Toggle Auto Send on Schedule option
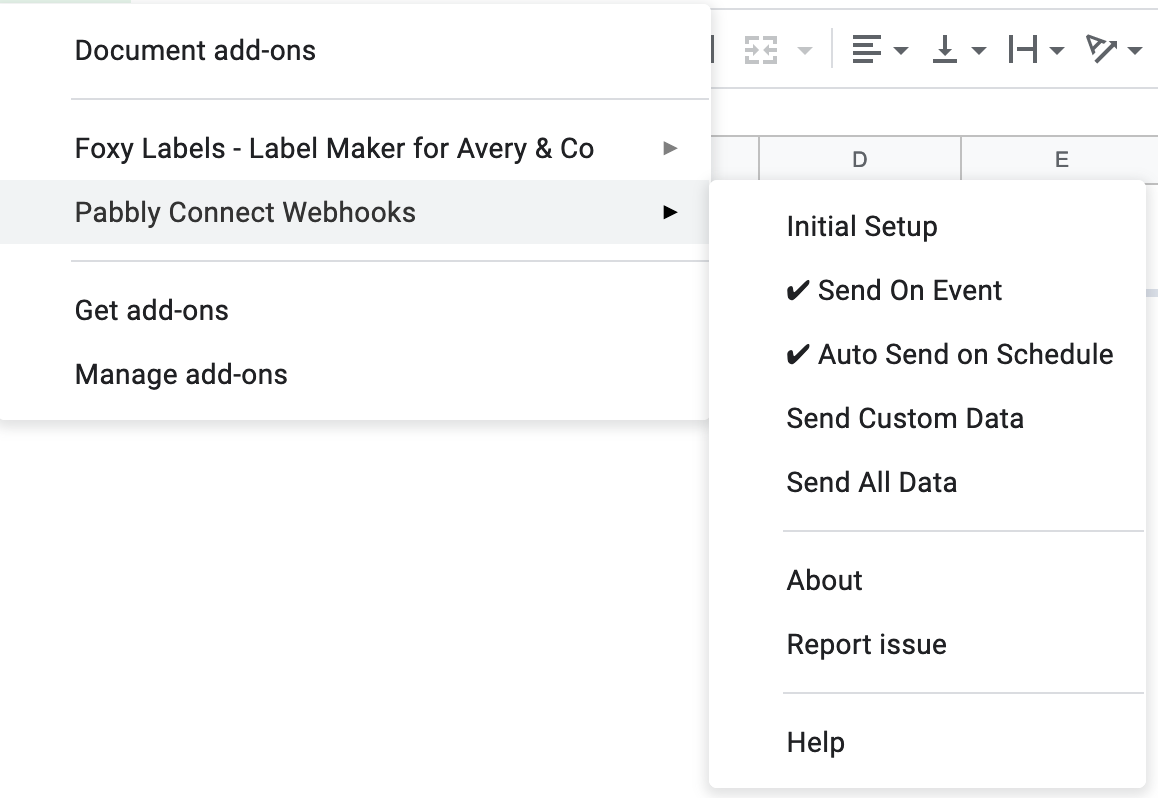The image size is (1158, 798). coord(927,355)
